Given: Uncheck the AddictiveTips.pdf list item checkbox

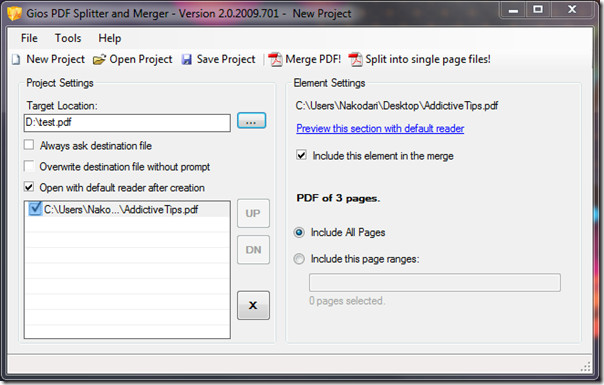Looking at the screenshot, I should point(35,209).
